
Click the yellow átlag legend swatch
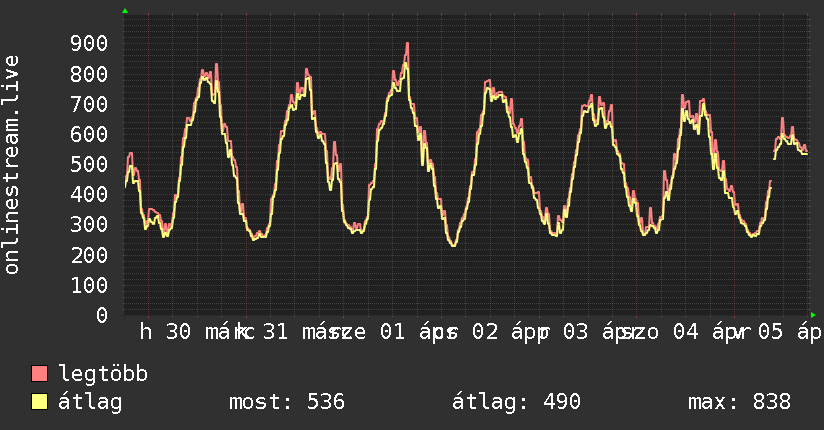pos(39,402)
